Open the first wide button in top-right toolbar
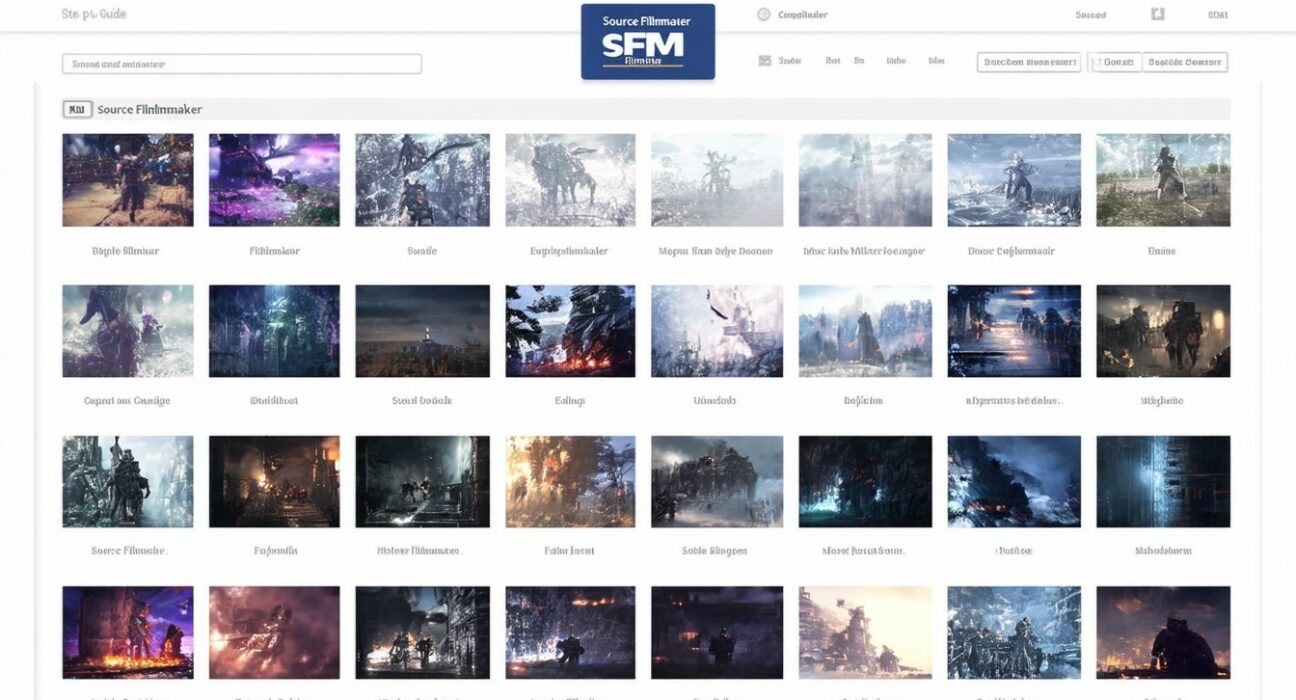Screen dimensions: 1296x700 [x=1028, y=62]
